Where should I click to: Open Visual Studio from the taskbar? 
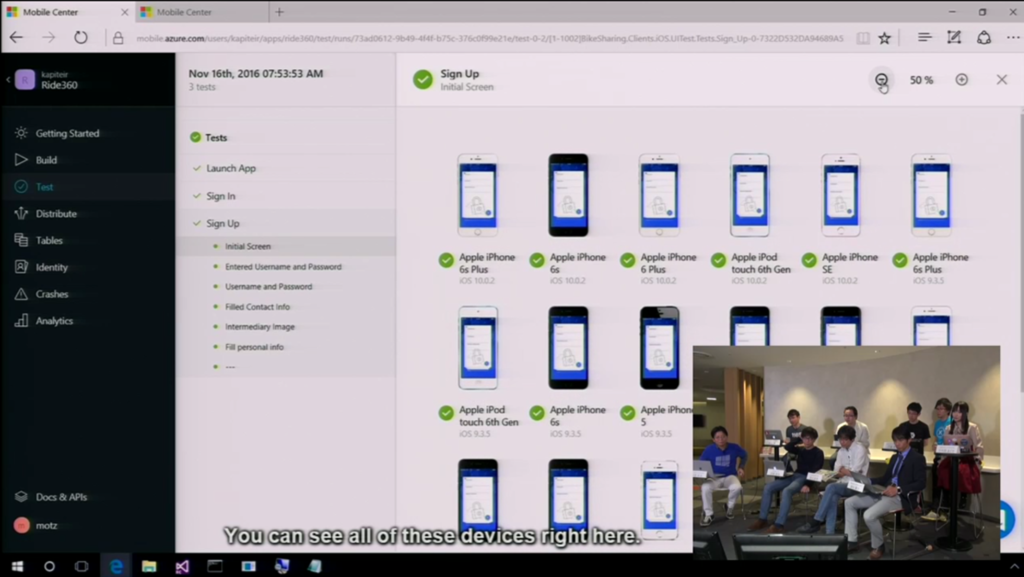click(182, 566)
